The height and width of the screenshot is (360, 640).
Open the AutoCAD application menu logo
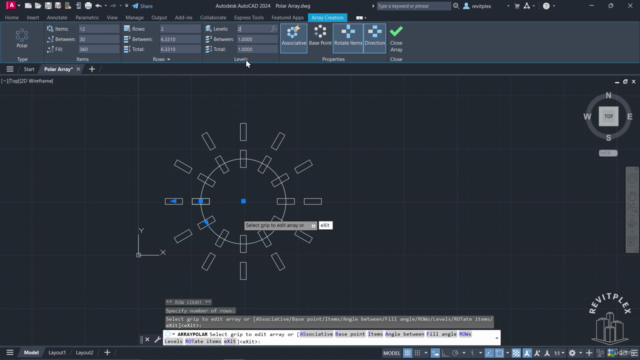coord(11,6)
